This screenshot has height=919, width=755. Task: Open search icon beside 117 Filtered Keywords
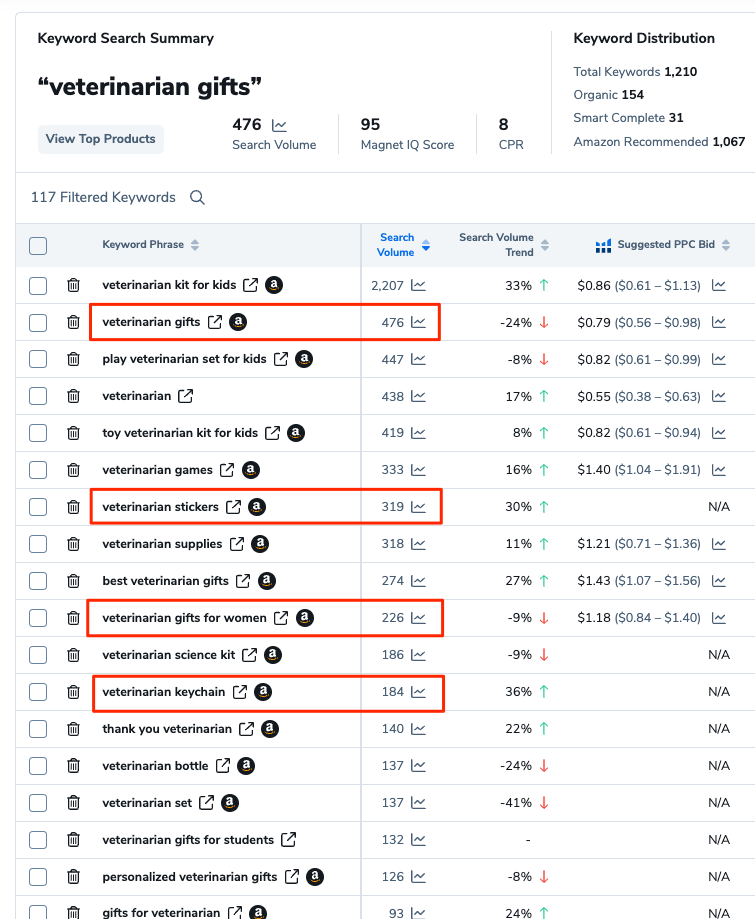coord(197,198)
